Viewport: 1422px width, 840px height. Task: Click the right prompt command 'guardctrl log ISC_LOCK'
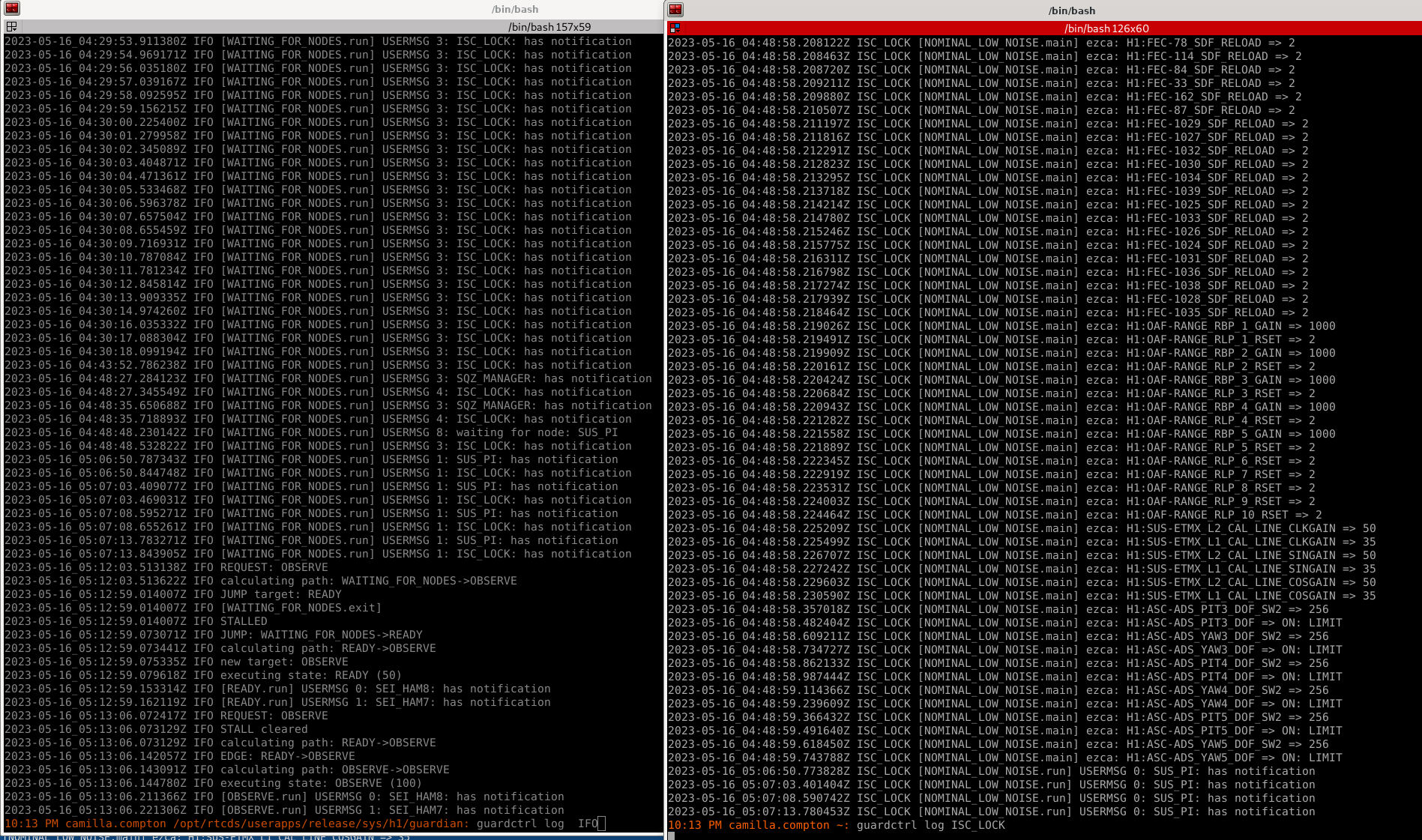(931, 825)
